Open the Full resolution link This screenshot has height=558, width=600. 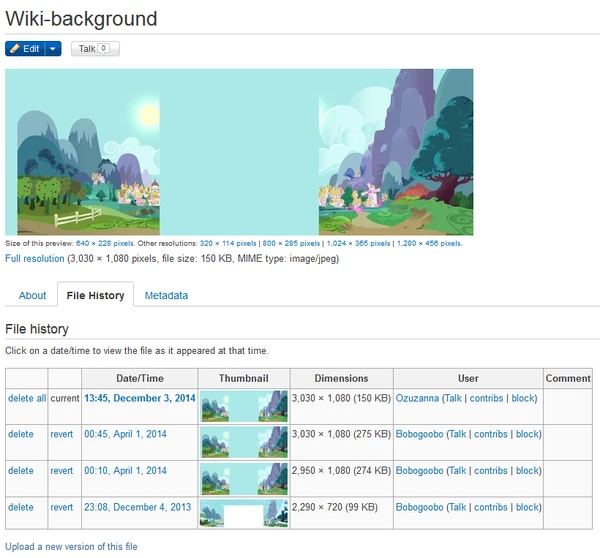[34, 258]
